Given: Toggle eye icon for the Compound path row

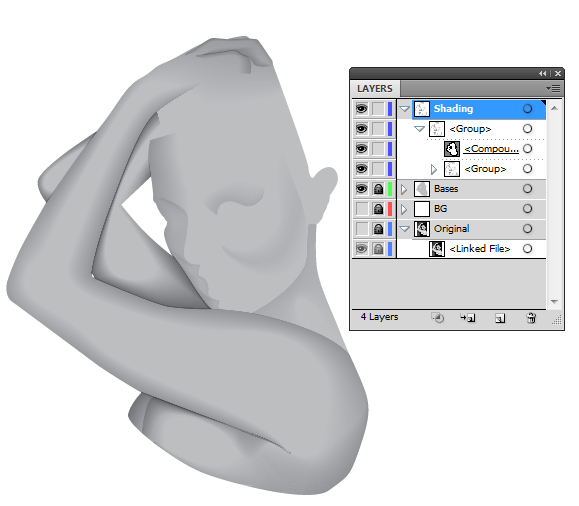Looking at the screenshot, I should pos(362,149).
